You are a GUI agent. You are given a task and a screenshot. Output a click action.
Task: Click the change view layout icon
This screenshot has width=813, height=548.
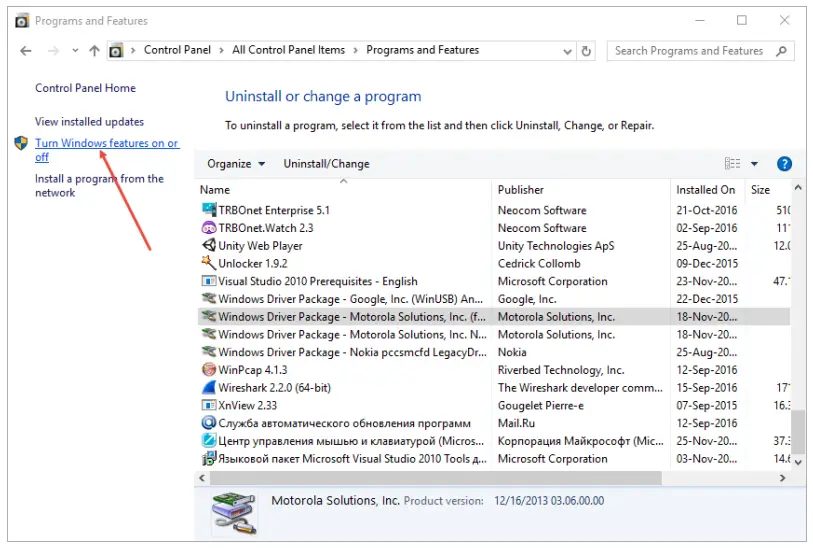point(733,164)
